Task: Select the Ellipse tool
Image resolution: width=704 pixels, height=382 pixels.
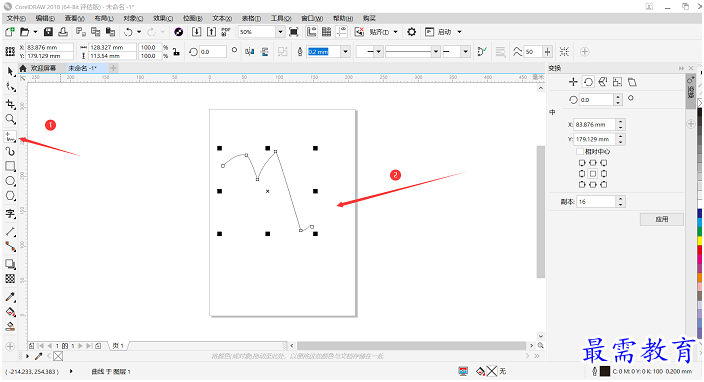Action: [10, 181]
